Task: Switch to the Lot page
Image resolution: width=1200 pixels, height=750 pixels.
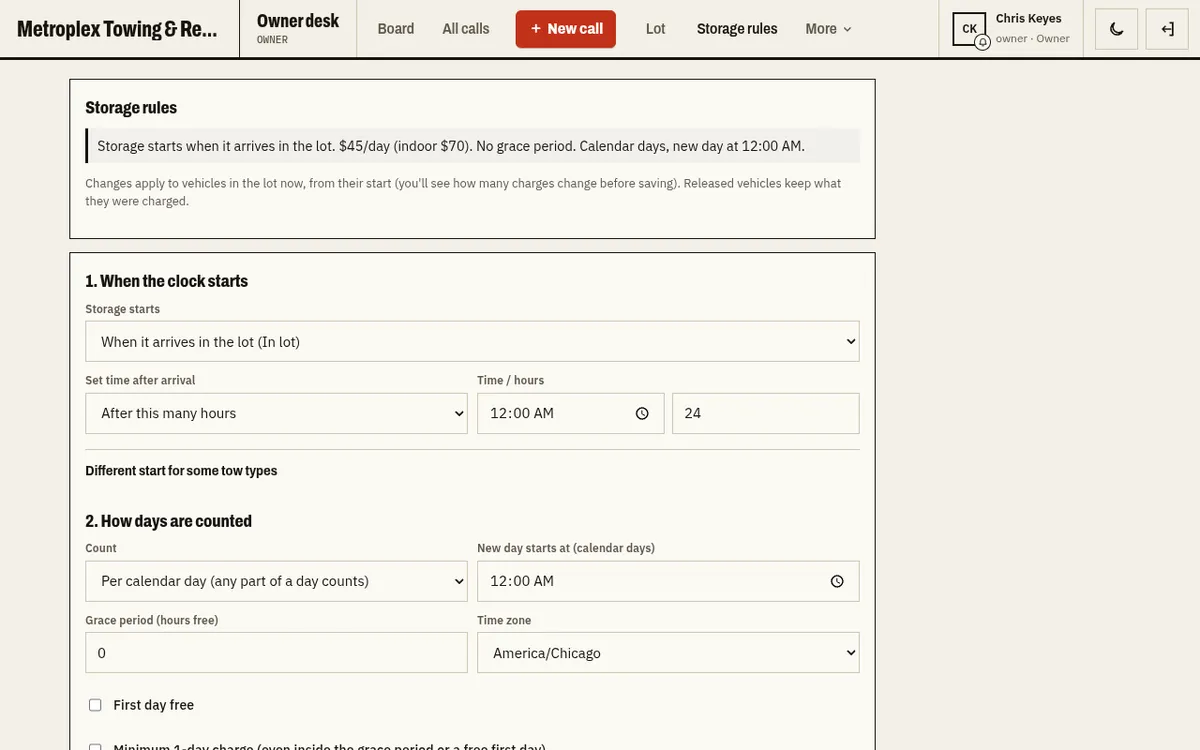Action: pos(656,29)
